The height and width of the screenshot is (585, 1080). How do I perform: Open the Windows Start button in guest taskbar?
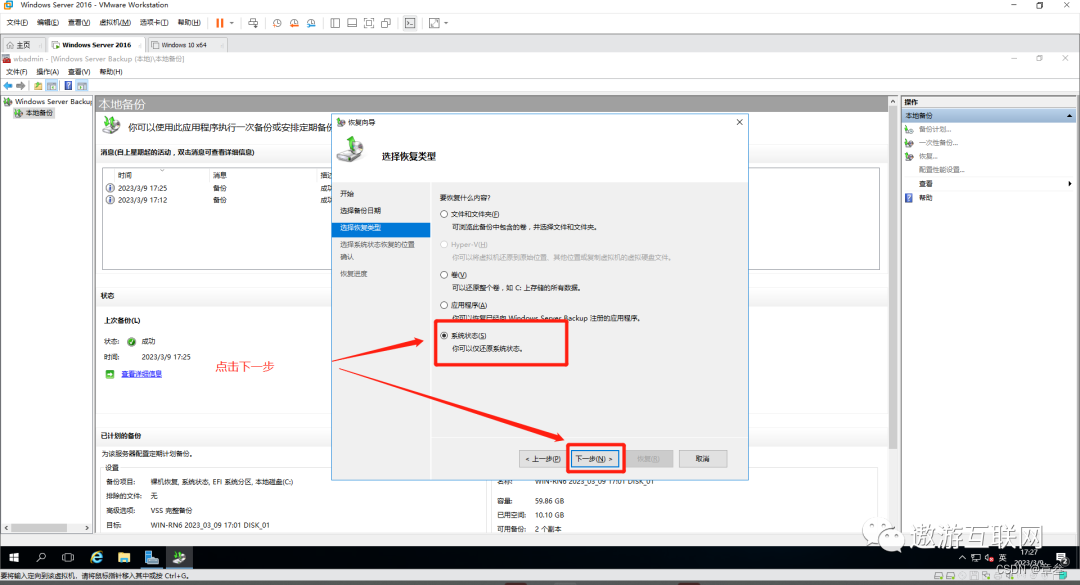coord(14,557)
